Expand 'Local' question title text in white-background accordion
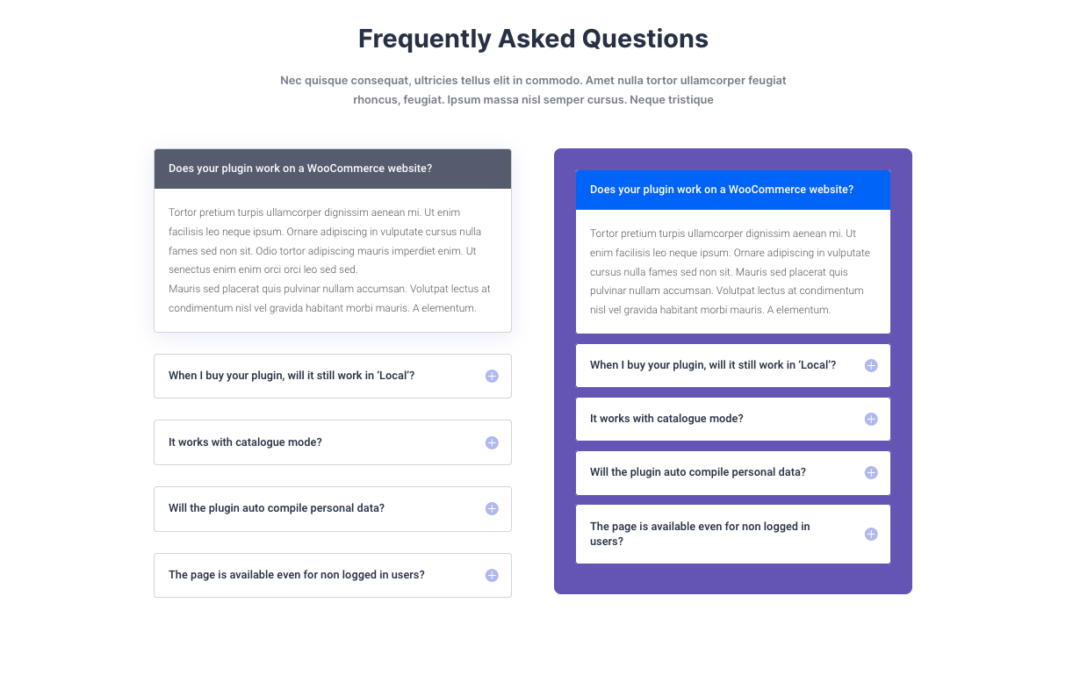 coord(291,376)
